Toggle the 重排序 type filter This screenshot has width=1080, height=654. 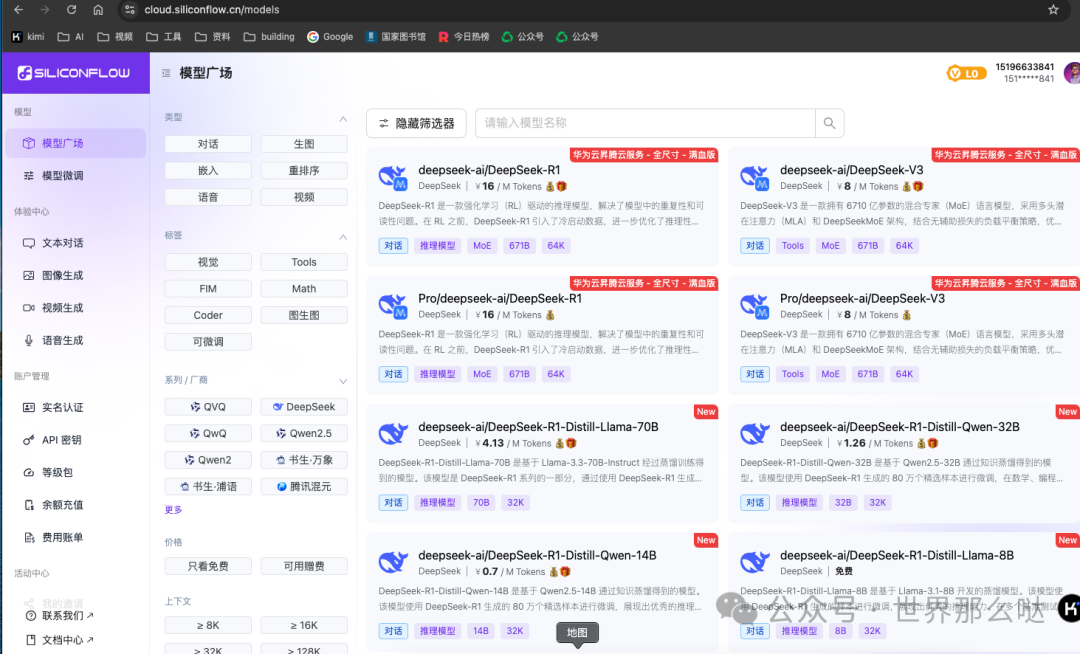[304, 170]
